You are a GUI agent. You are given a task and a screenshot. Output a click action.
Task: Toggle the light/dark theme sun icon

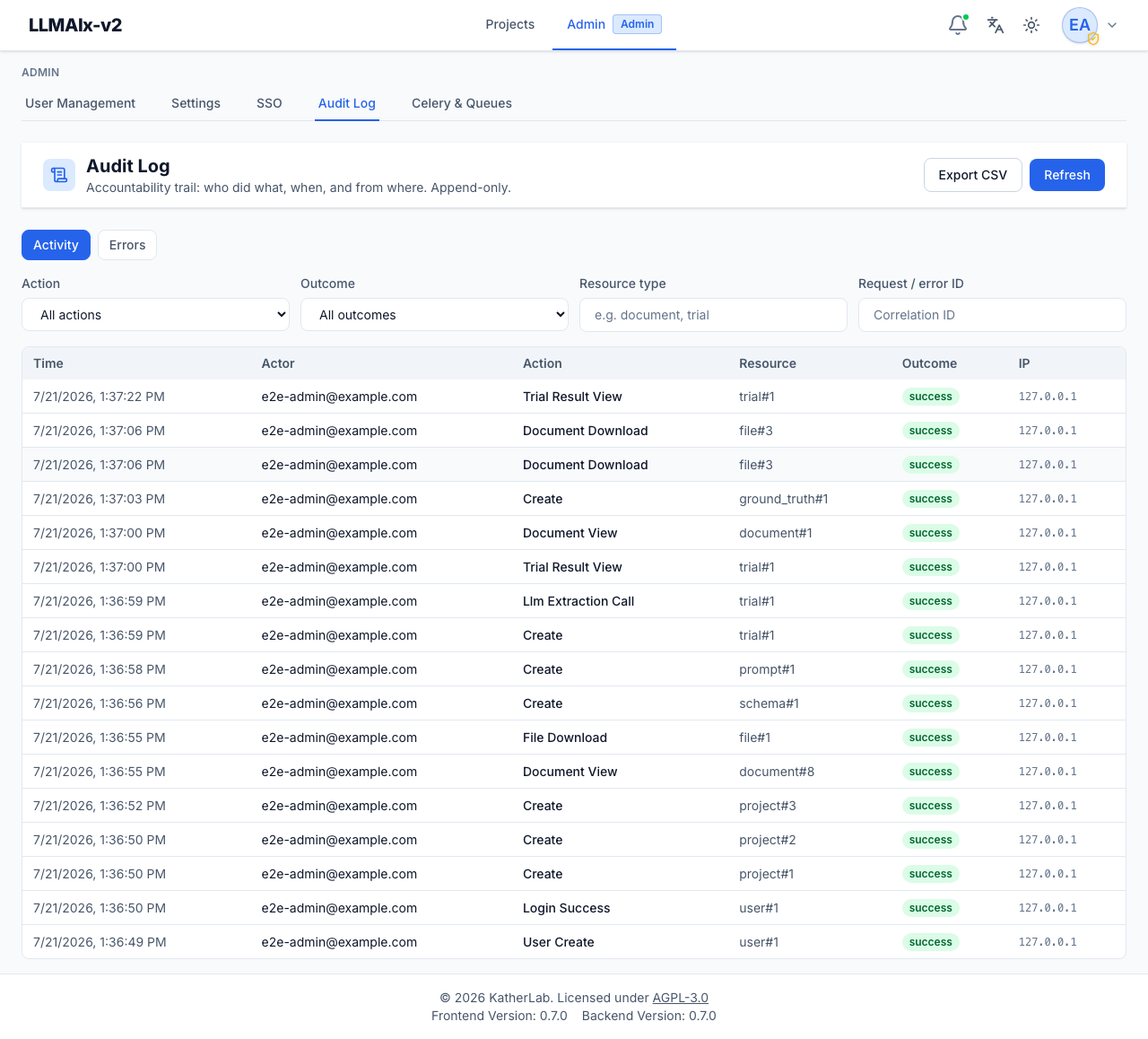pos(1031,25)
